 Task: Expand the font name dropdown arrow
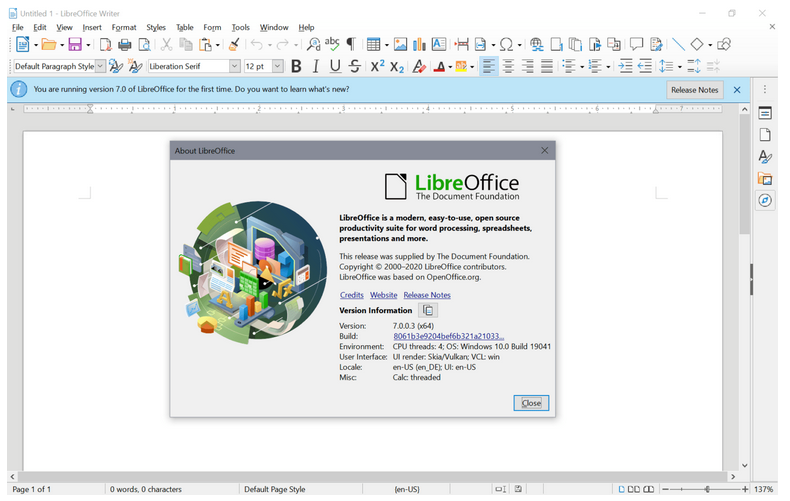click(234, 66)
